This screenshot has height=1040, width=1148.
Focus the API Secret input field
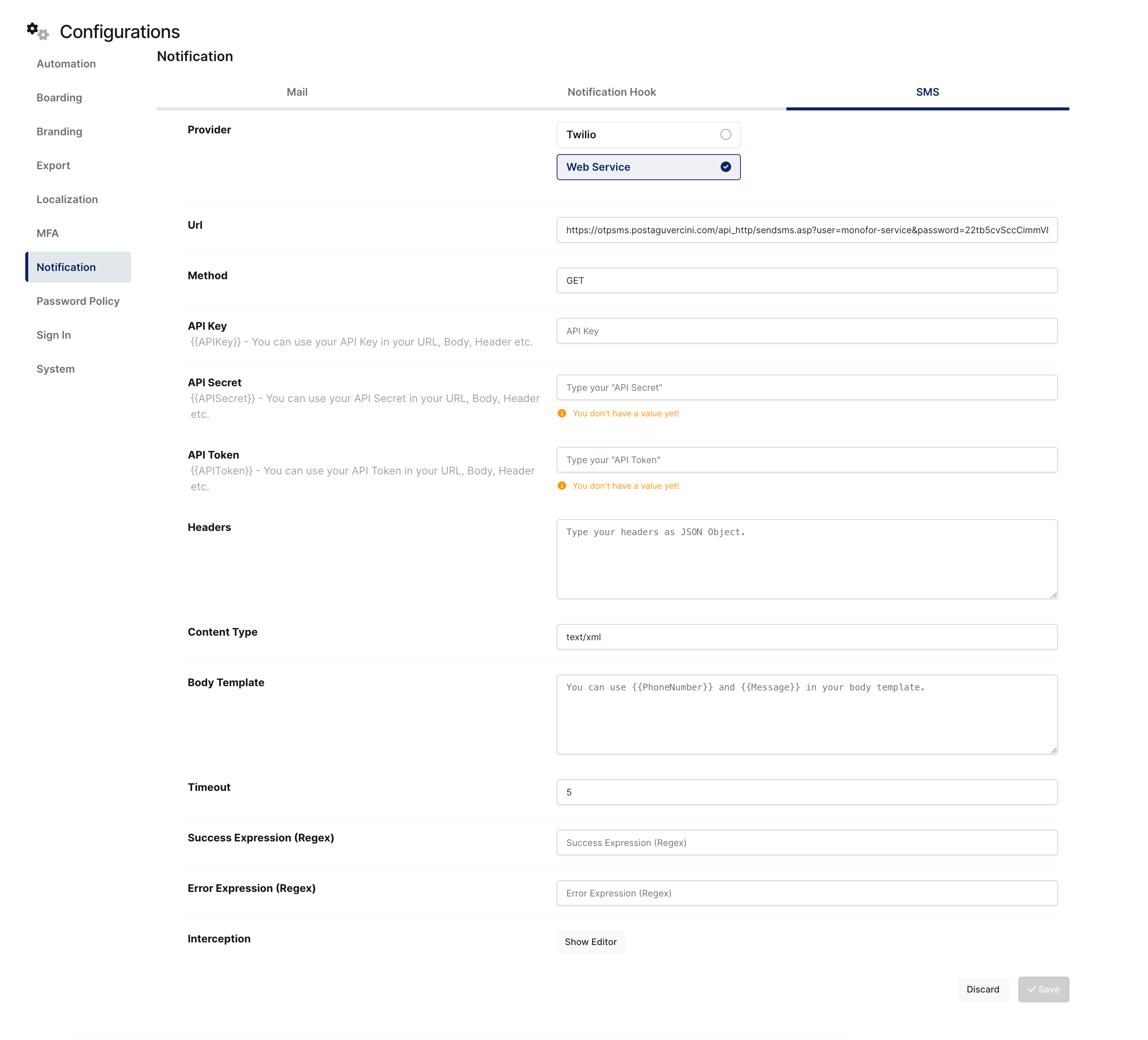tap(807, 387)
